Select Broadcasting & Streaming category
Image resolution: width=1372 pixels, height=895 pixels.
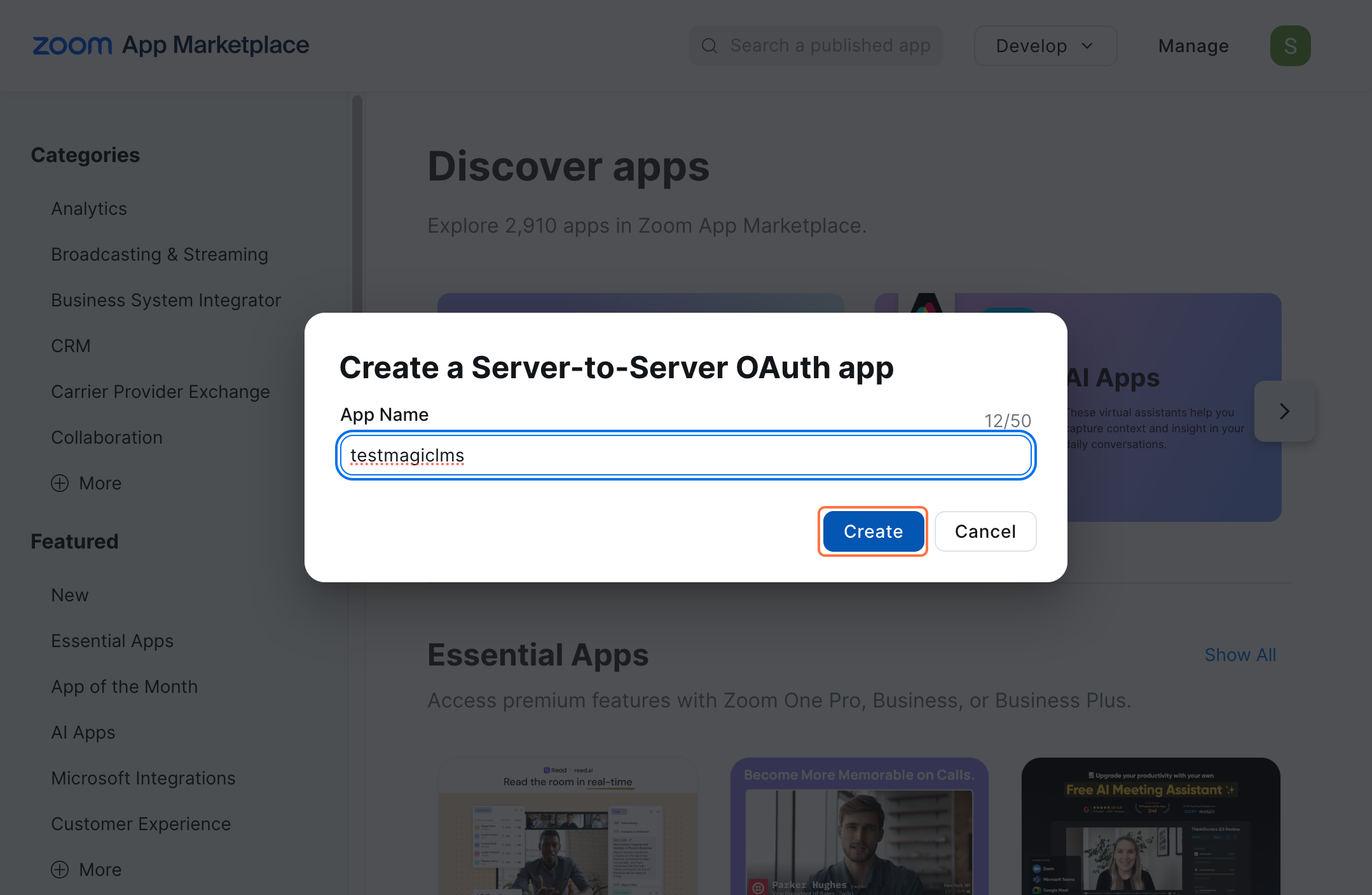(160, 254)
